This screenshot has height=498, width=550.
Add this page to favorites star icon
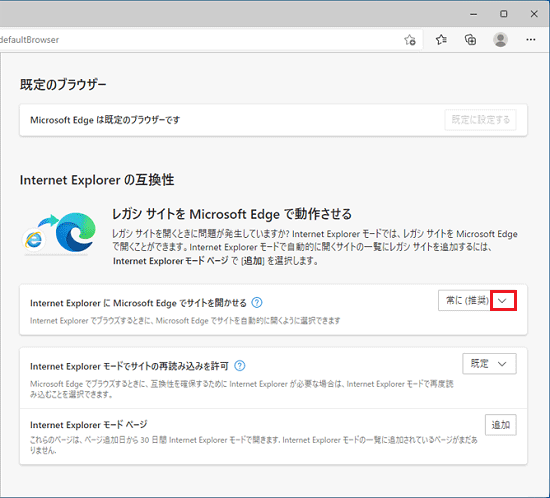[x=410, y=40]
